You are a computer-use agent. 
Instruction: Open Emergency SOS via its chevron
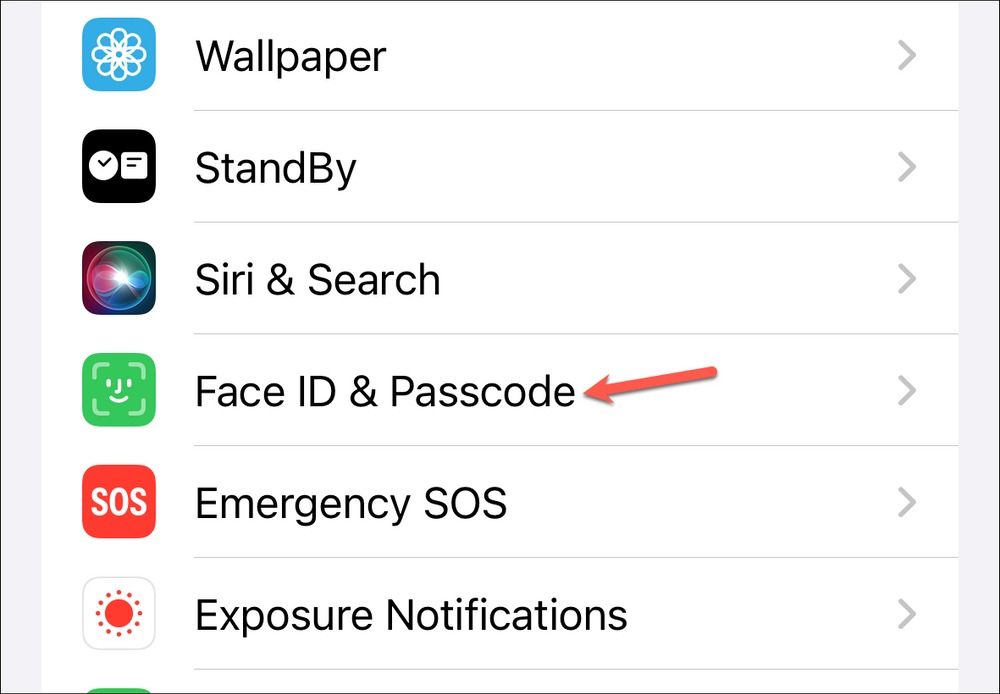907,502
